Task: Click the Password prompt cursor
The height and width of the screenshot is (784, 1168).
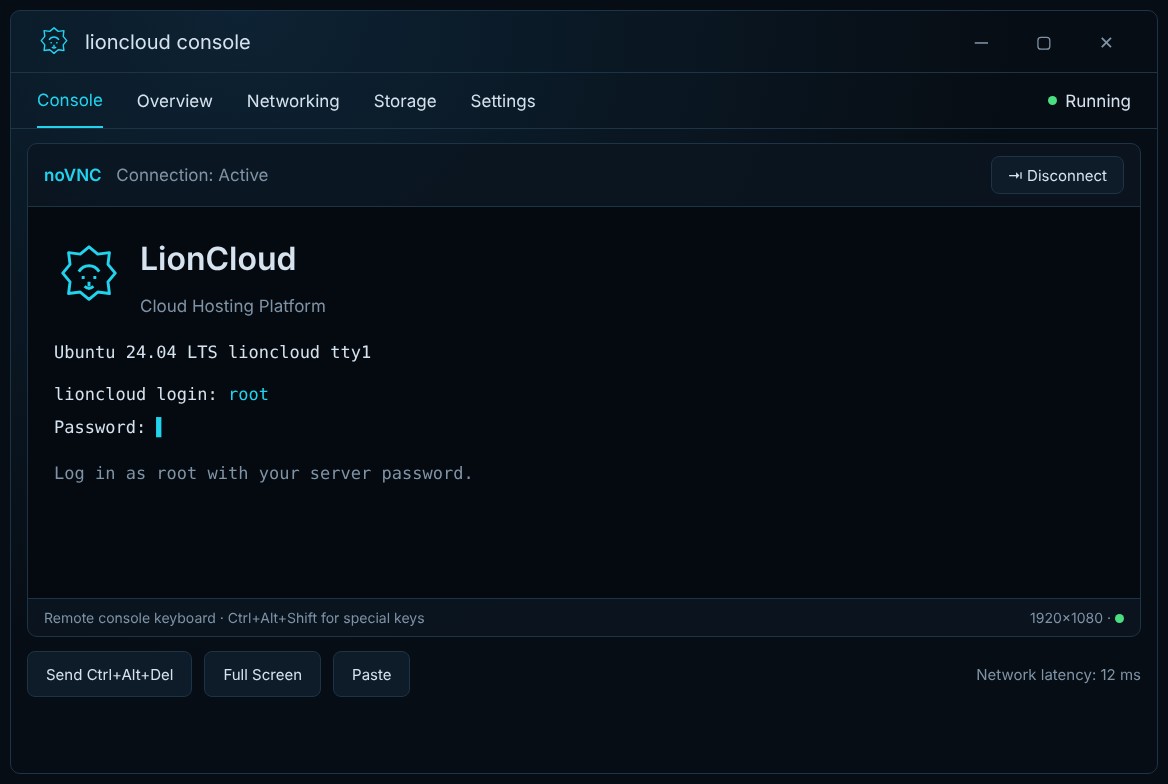Action: (159, 427)
